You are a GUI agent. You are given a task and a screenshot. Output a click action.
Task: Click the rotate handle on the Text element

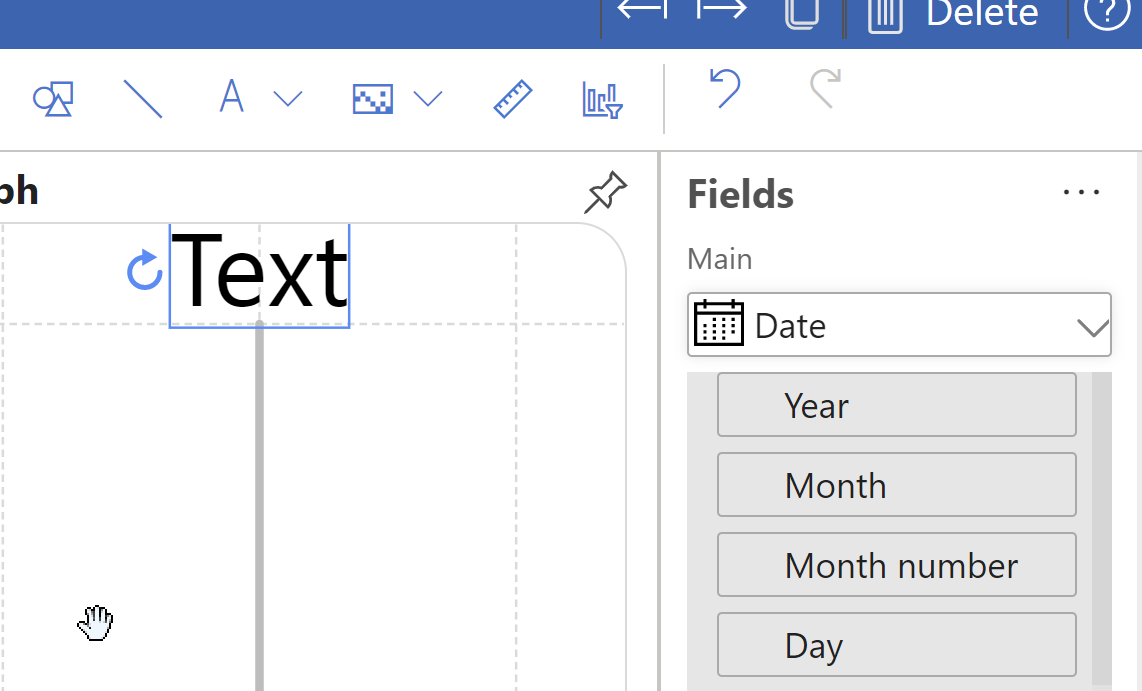144,271
